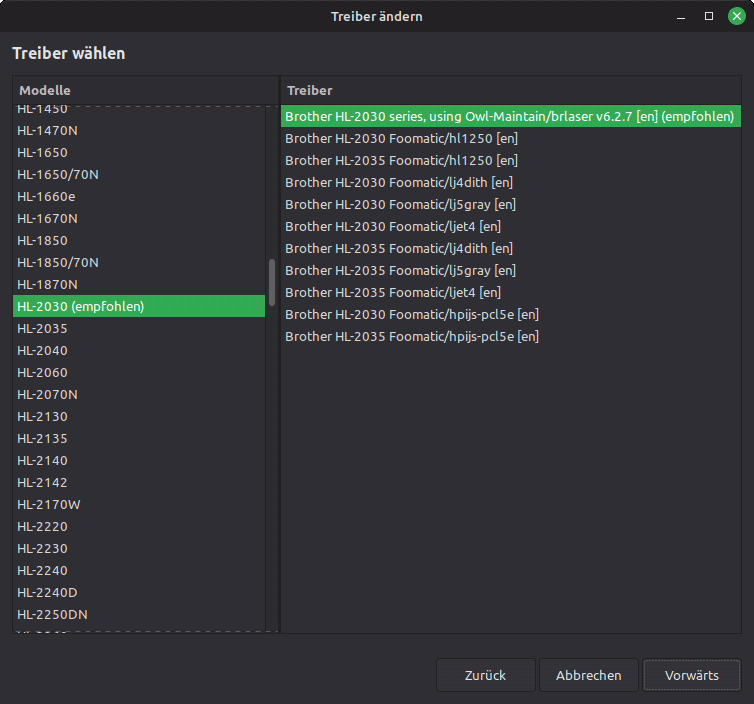Click the Zurück button
Screen dimensions: 754x704
coord(485,675)
